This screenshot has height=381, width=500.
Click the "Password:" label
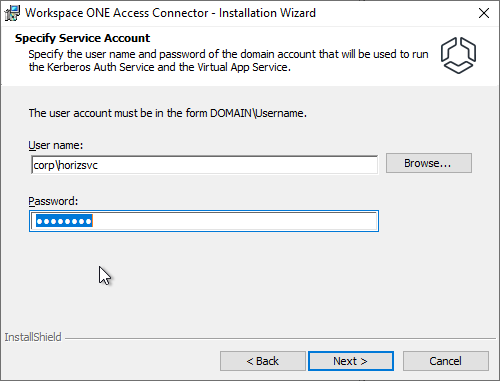(53, 201)
